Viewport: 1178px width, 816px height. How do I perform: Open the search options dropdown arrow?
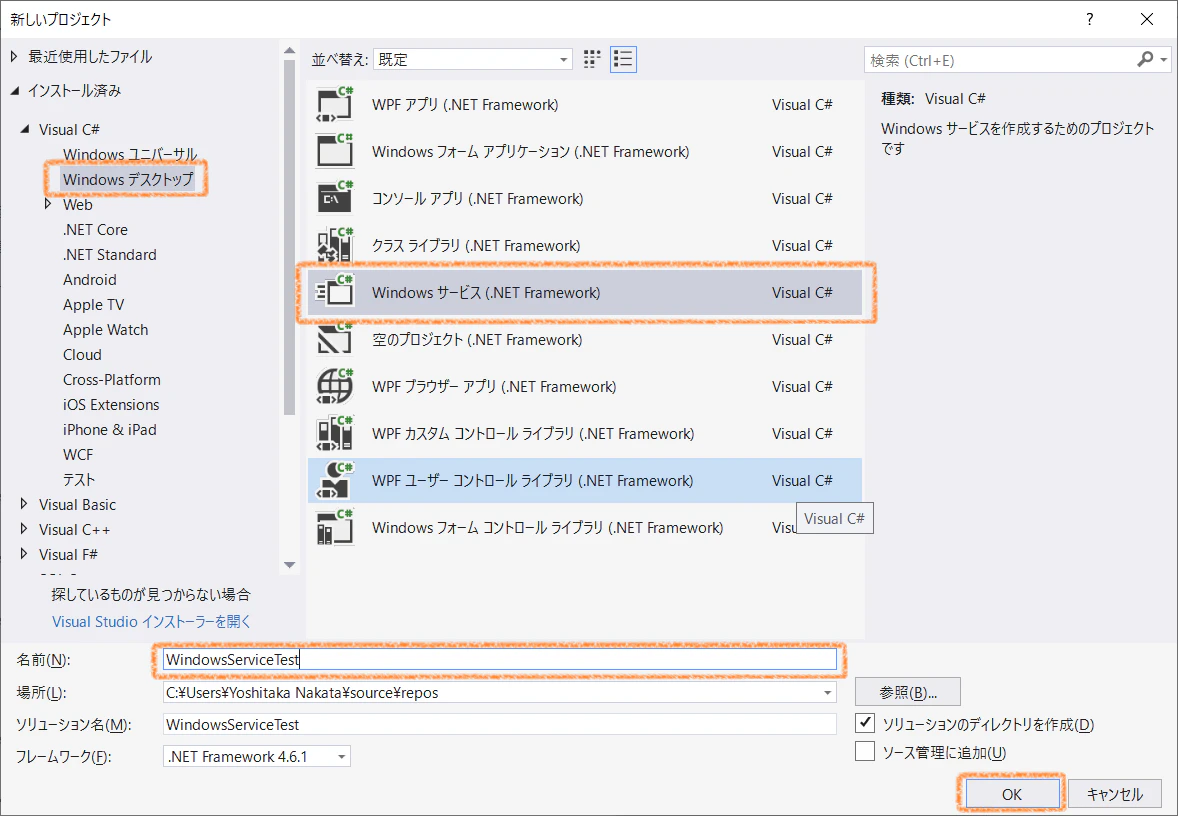(x=1164, y=59)
